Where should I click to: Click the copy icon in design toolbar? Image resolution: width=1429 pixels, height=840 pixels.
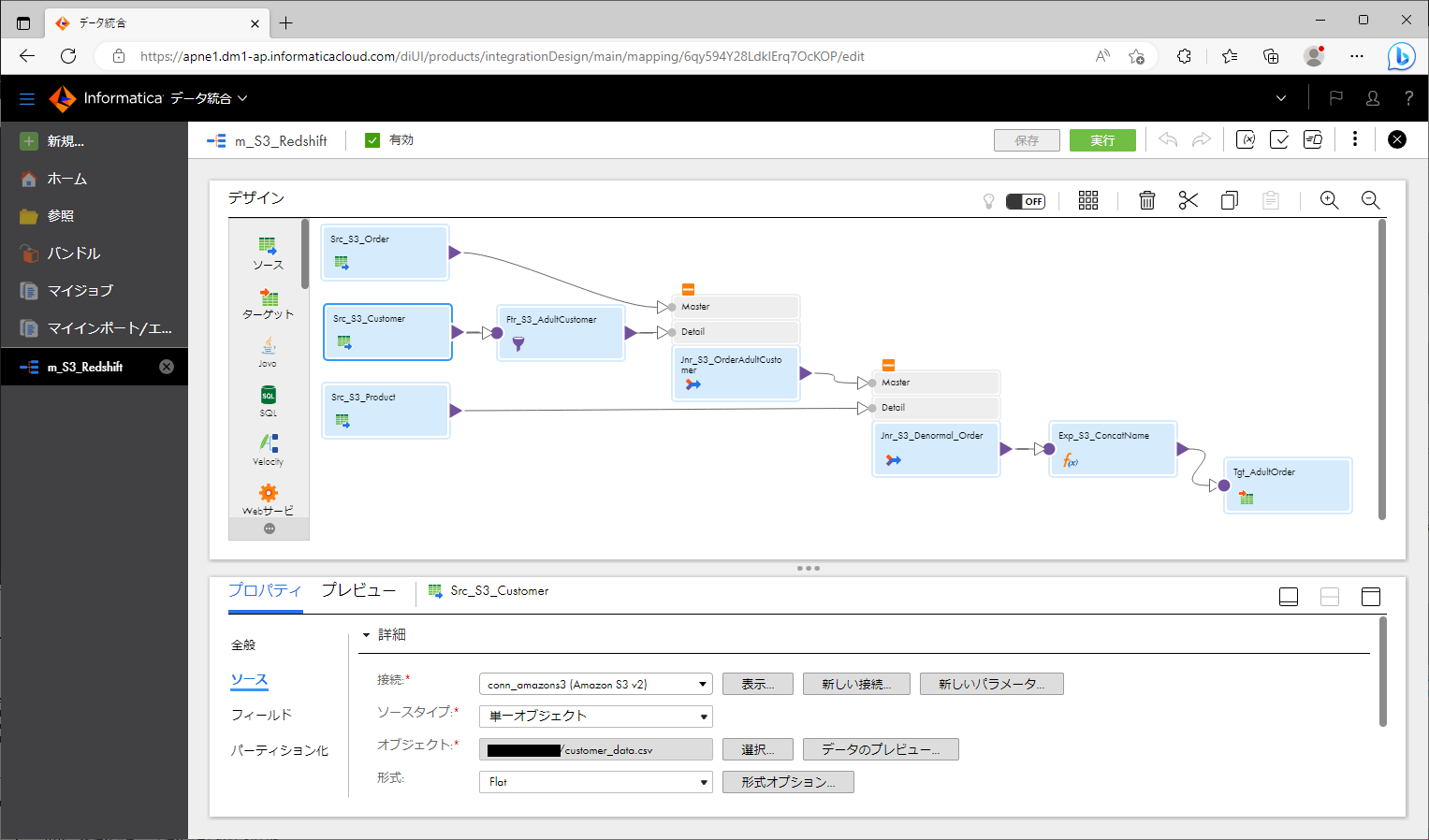1229,199
